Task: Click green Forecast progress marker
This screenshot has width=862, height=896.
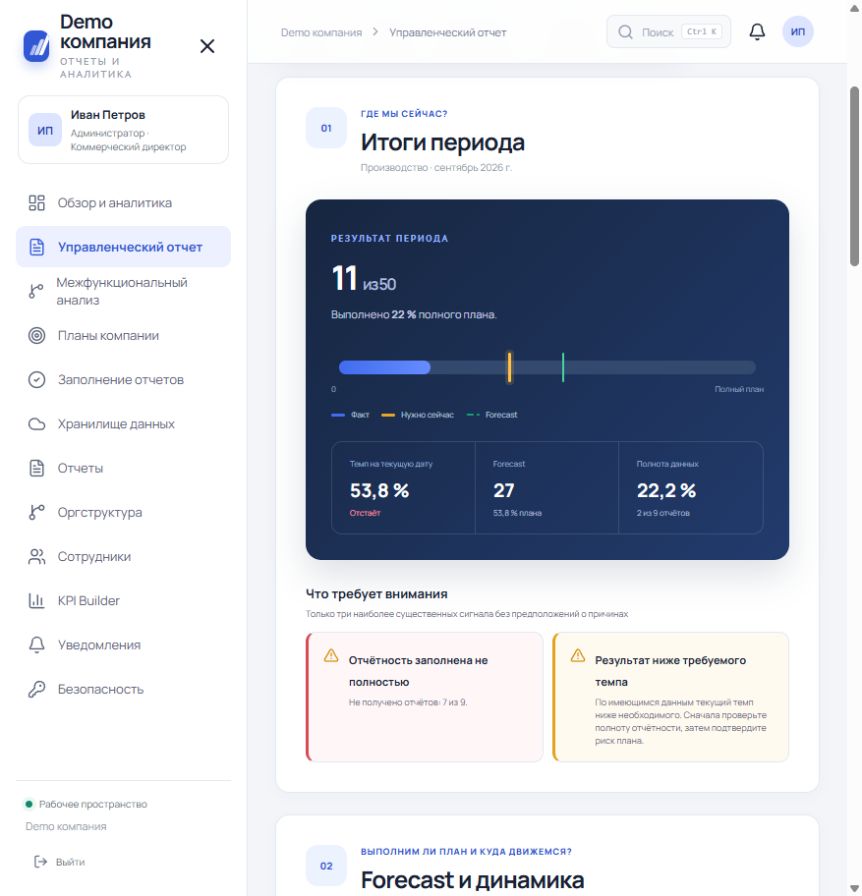Action: coord(562,367)
